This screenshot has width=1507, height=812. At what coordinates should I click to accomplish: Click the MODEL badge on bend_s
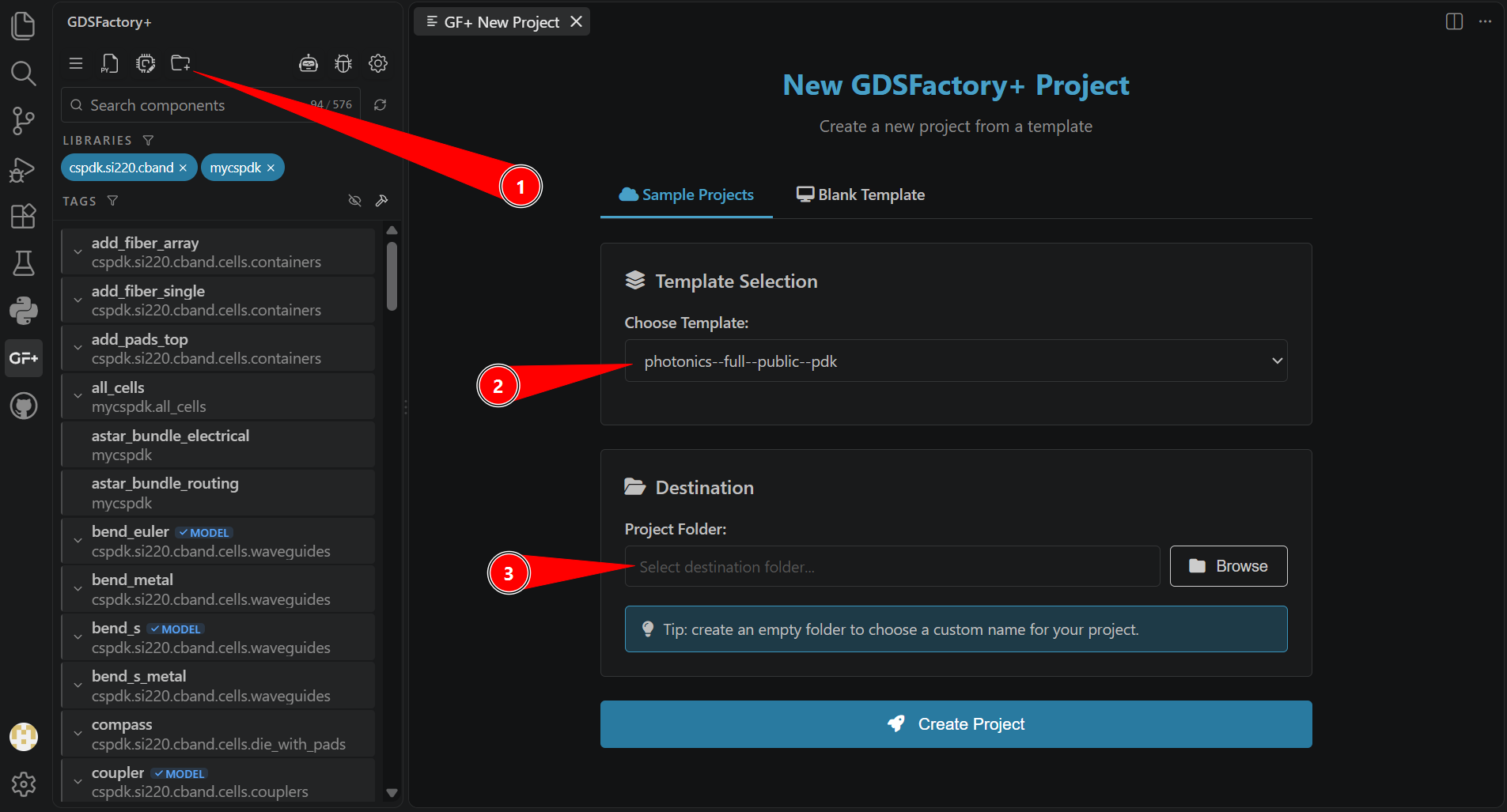(x=176, y=629)
